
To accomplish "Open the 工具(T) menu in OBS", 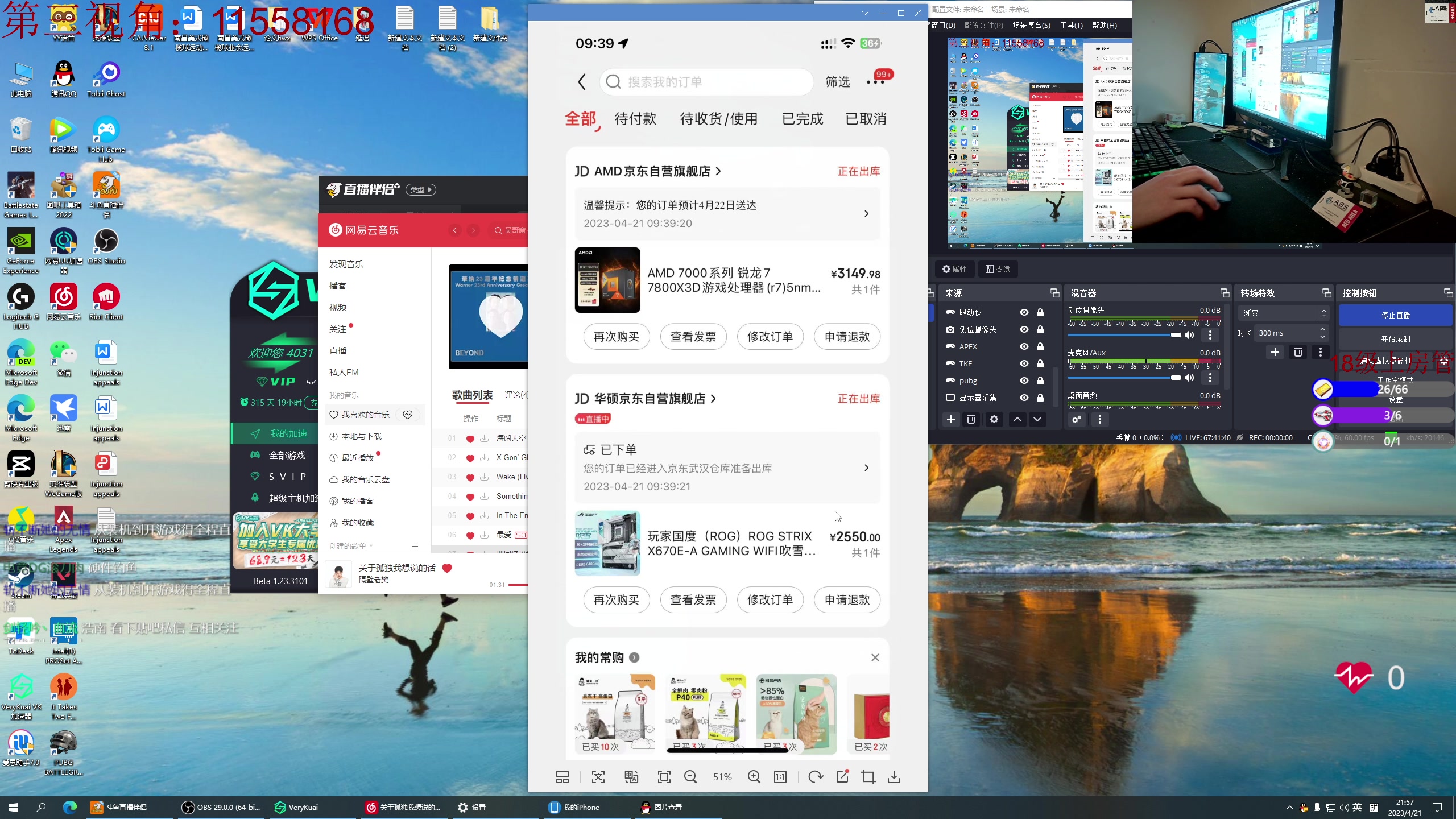I will (x=1070, y=25).
